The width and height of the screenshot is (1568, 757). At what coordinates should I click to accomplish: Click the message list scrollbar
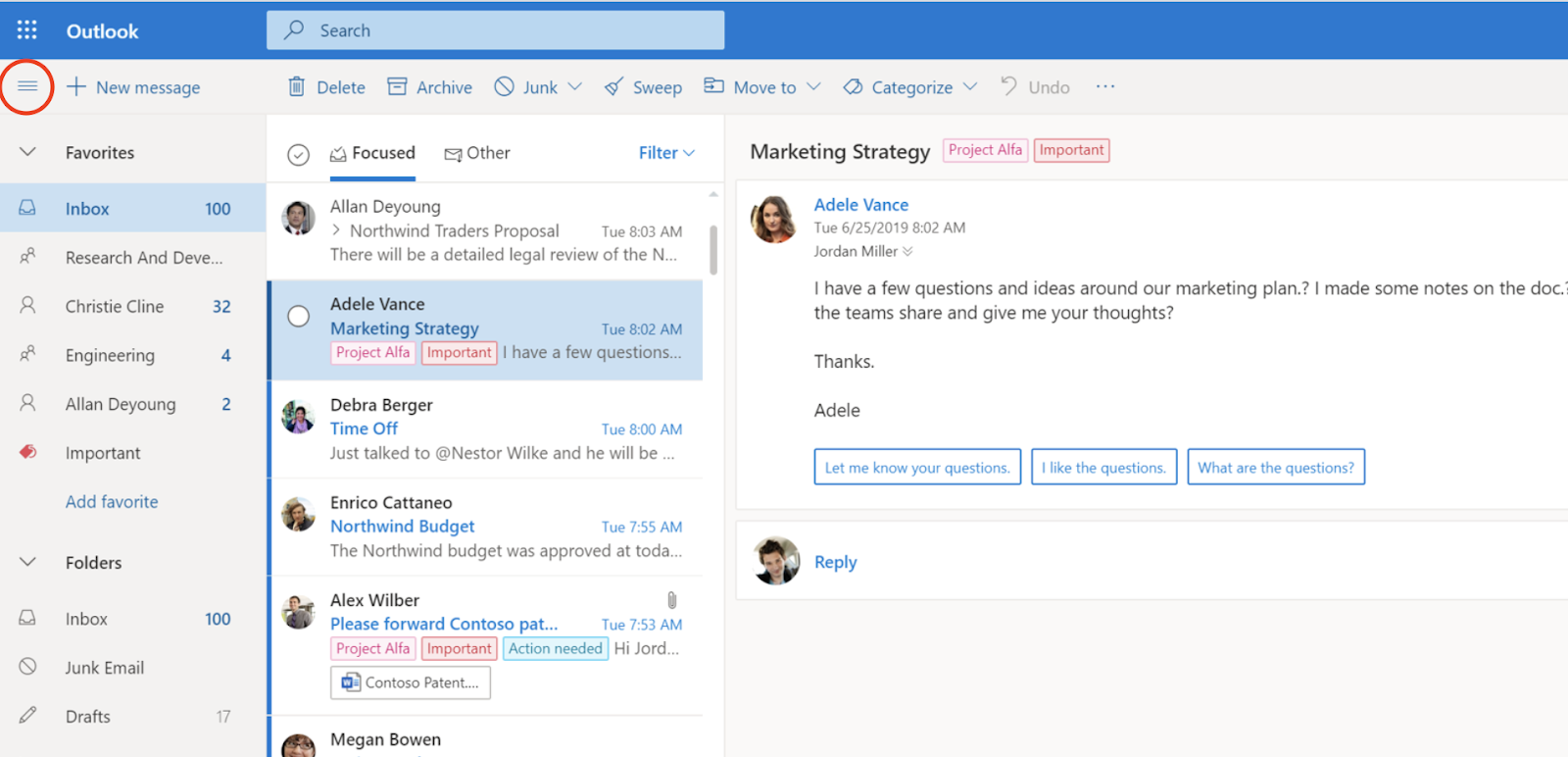click(x=712, y=250)
